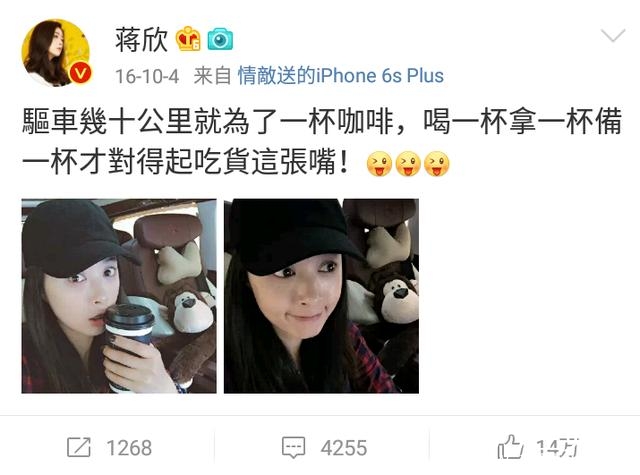Tap the repost share icon

pyautogui.click(x=78, y=447)
